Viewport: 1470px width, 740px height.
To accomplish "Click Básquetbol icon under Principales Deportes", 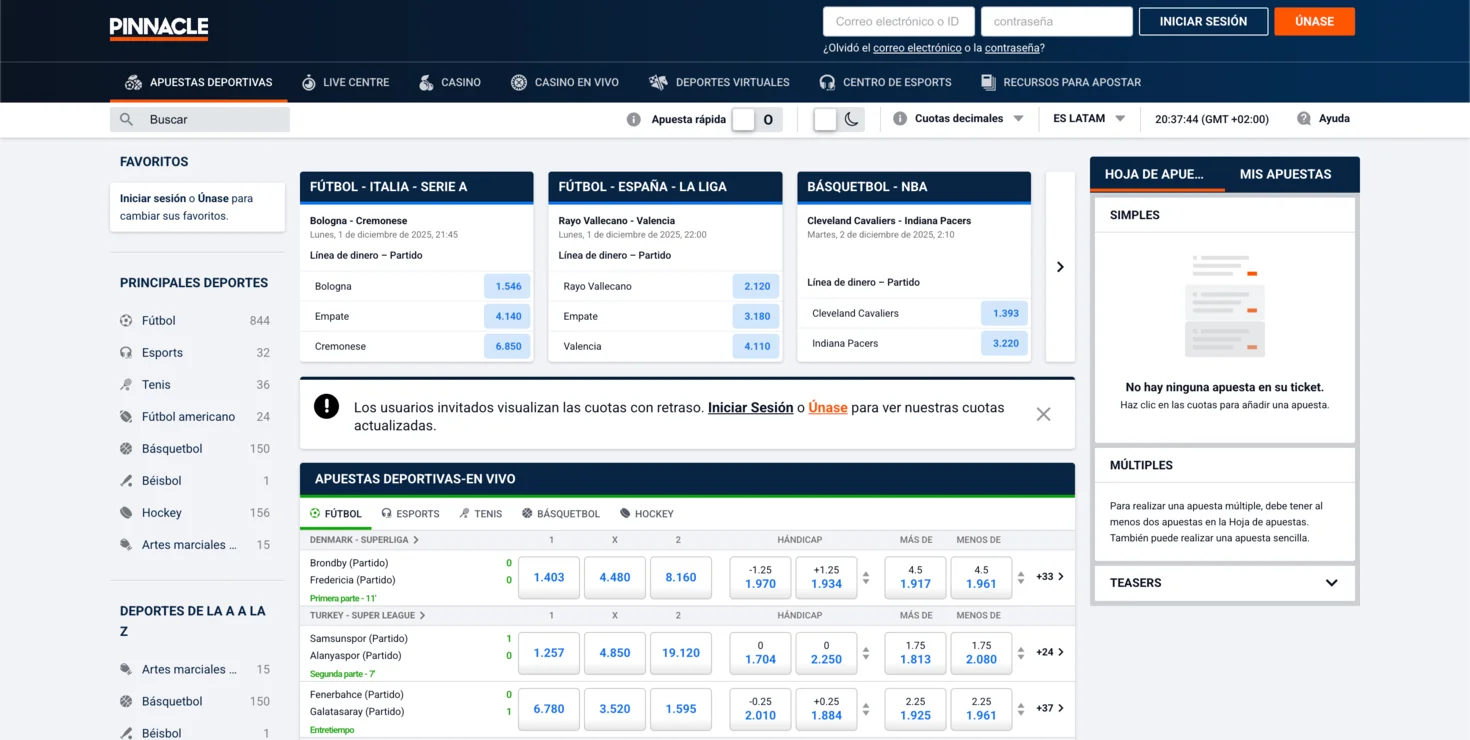I will pyautogui.click(x=126, y=449).
